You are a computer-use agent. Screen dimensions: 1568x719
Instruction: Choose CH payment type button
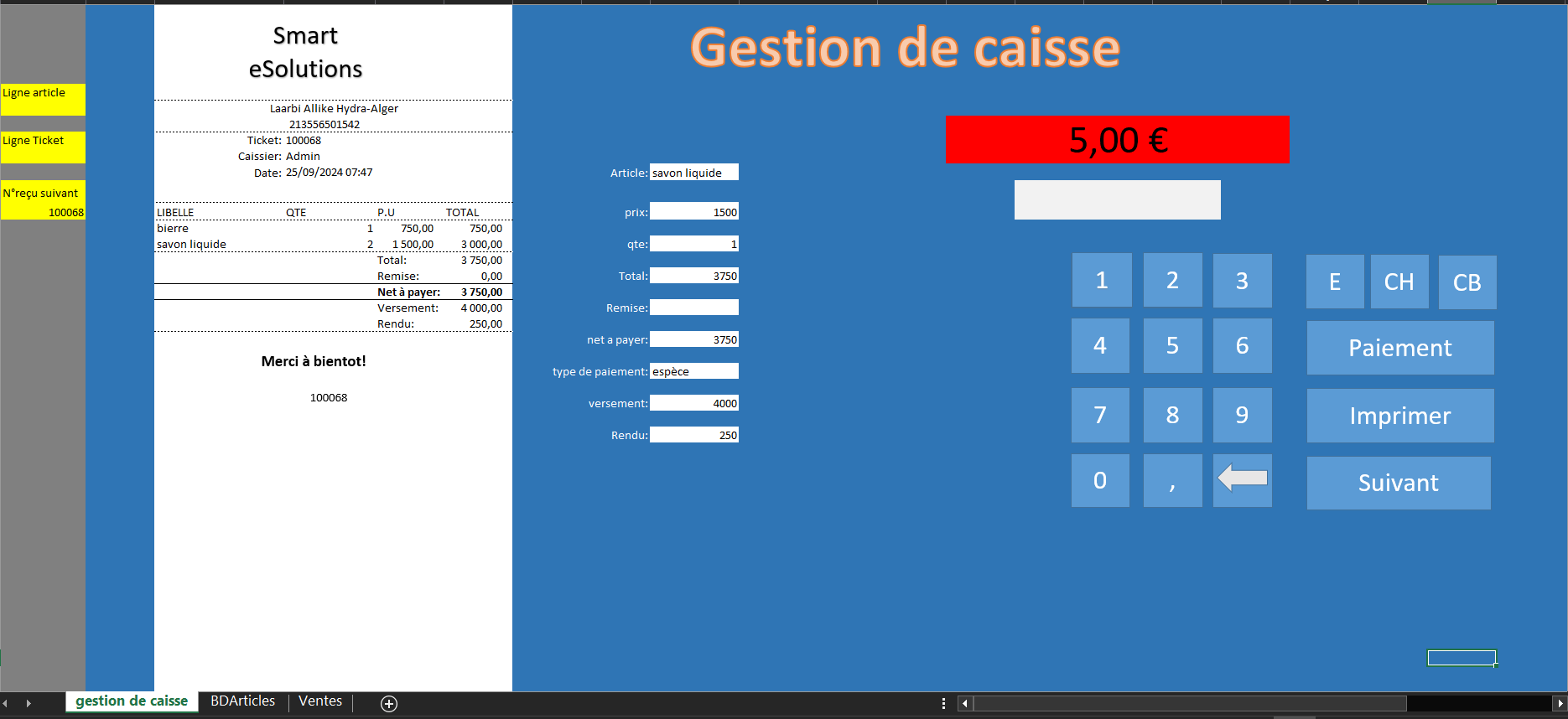[1399, 282]
